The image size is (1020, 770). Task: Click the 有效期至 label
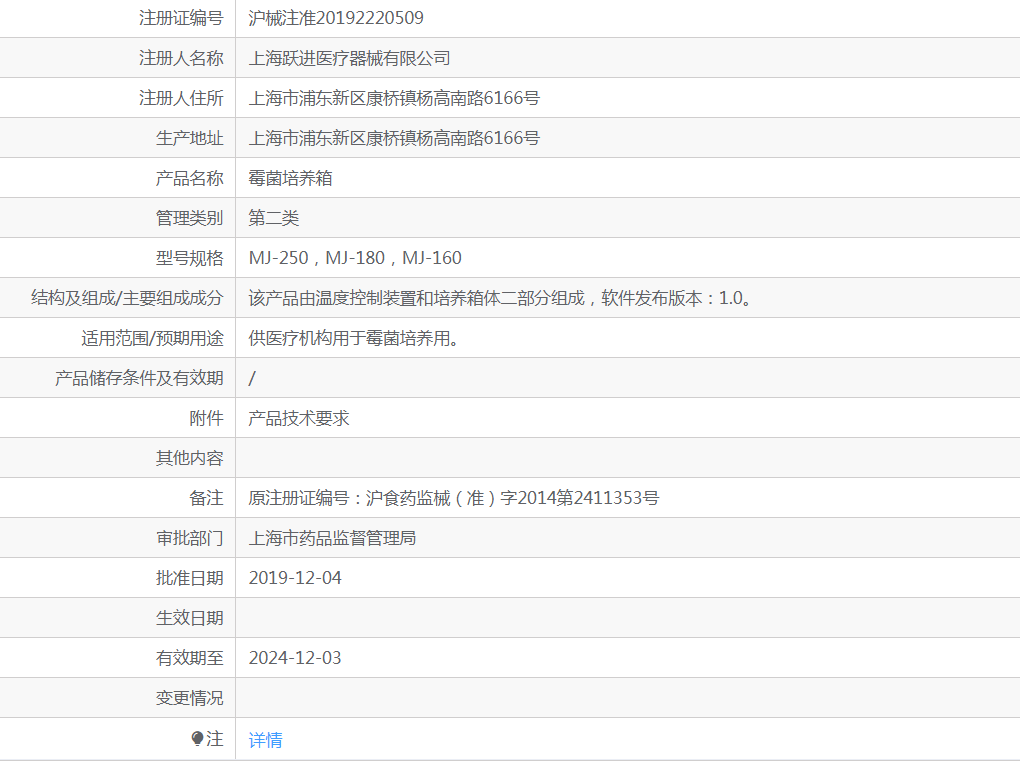[189, 658]
